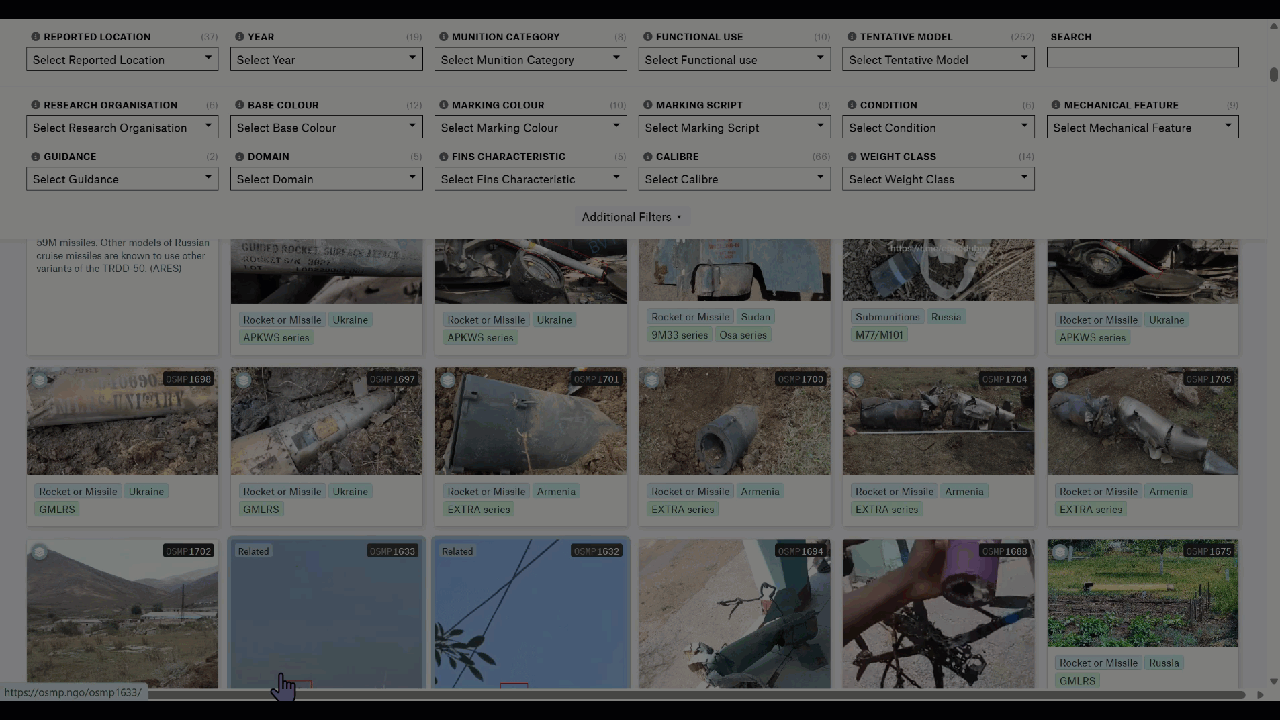
Task: Open the Select Guidance dropdown
Action: [x=122, y=179]
